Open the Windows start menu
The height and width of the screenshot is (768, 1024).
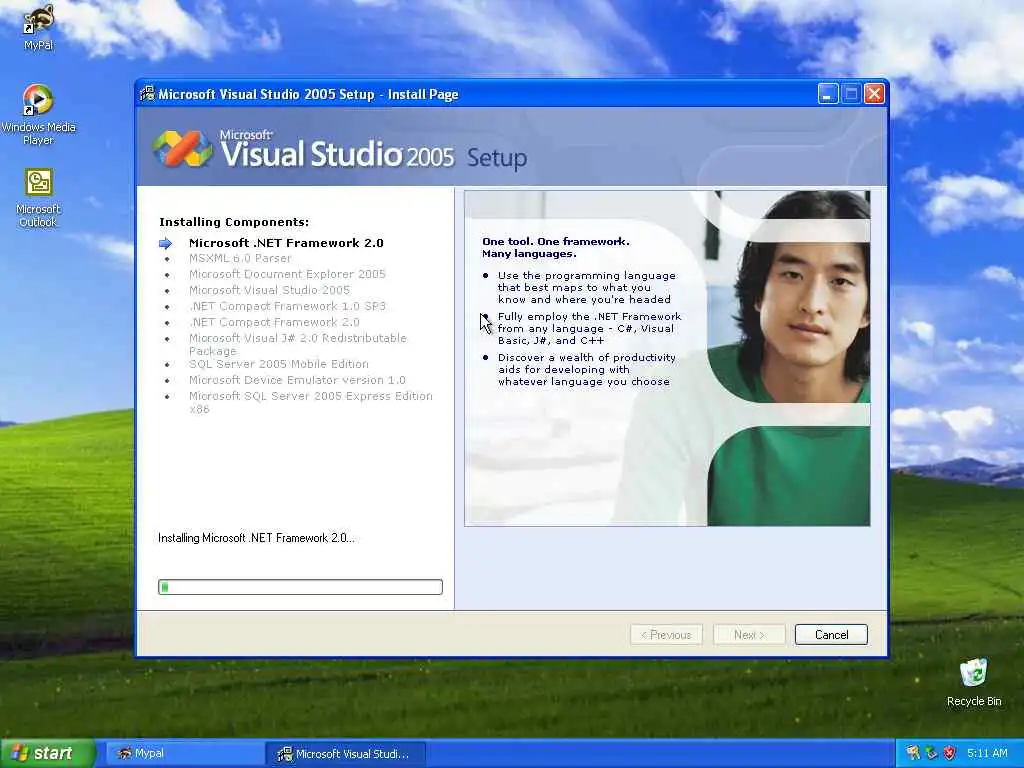tap(47, 753)
